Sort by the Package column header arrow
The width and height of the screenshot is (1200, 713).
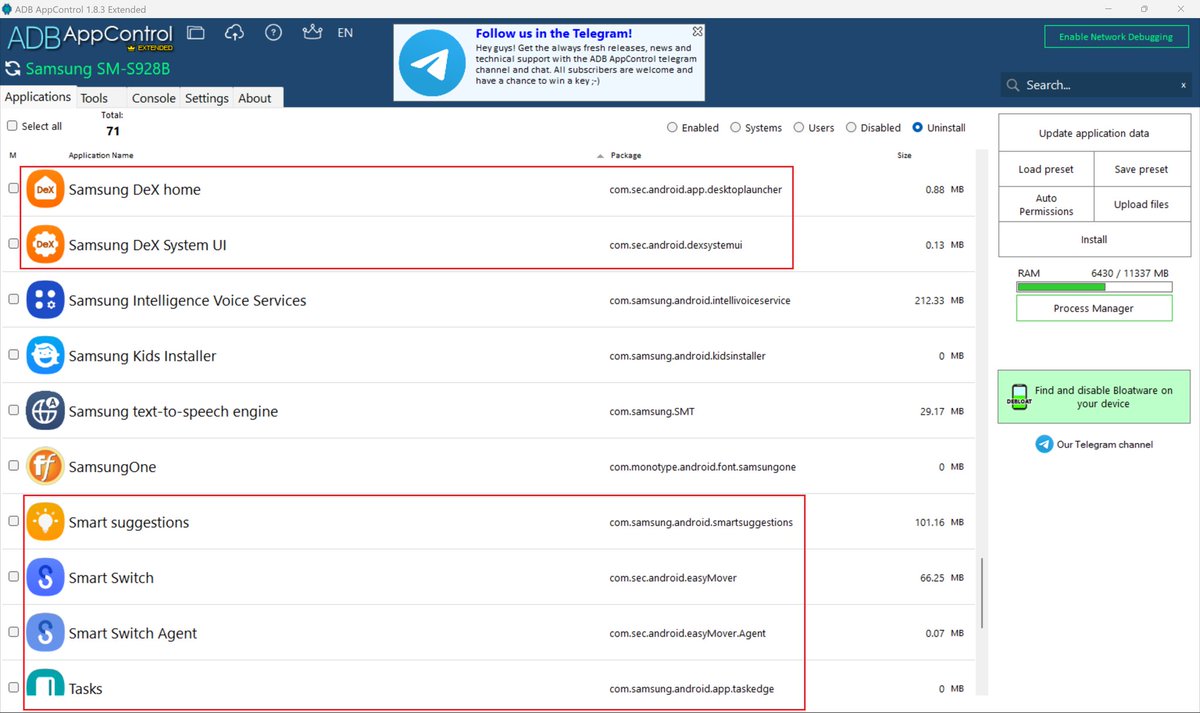[600, 156]
